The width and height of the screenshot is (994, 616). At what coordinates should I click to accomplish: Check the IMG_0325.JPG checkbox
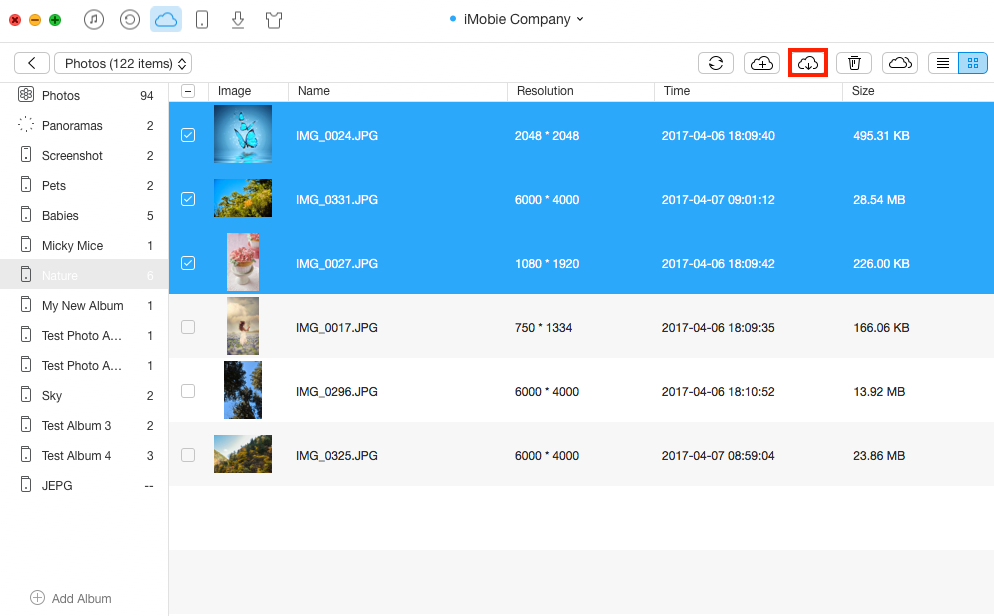click(x=188, y=455)
